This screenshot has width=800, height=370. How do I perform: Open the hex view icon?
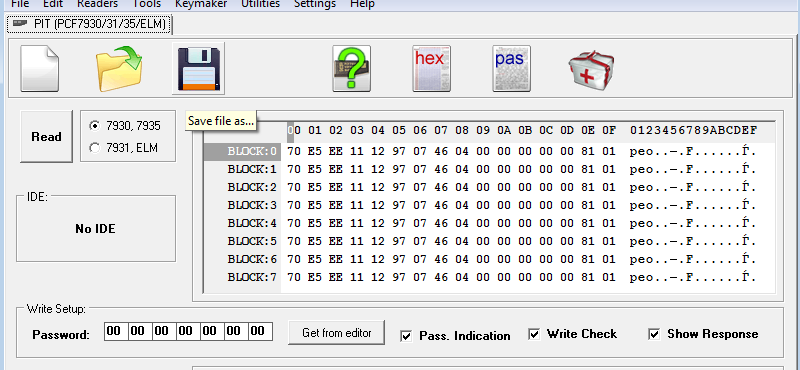coord(431,68)
